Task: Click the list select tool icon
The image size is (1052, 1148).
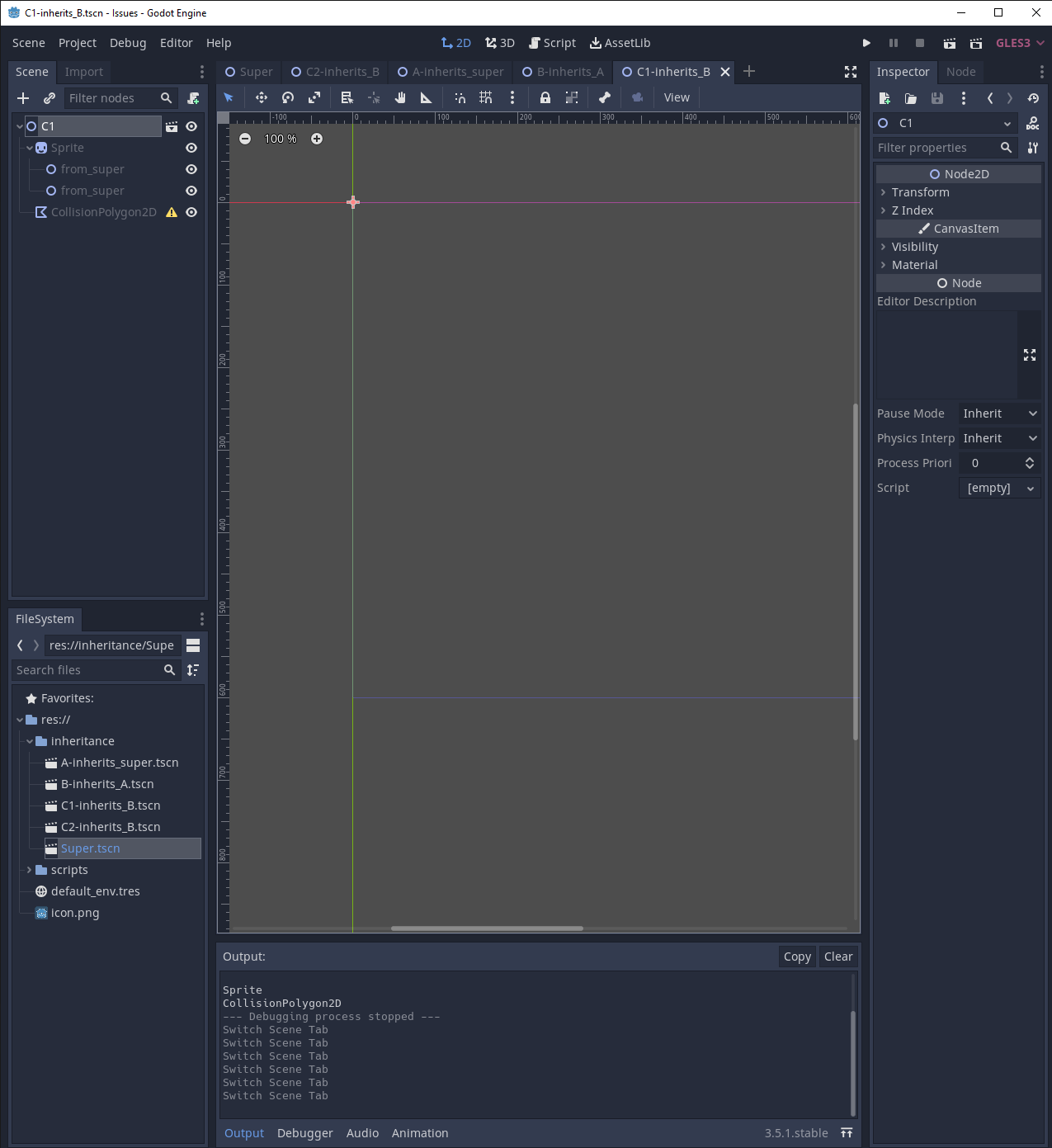Action: tap(347, 97)
